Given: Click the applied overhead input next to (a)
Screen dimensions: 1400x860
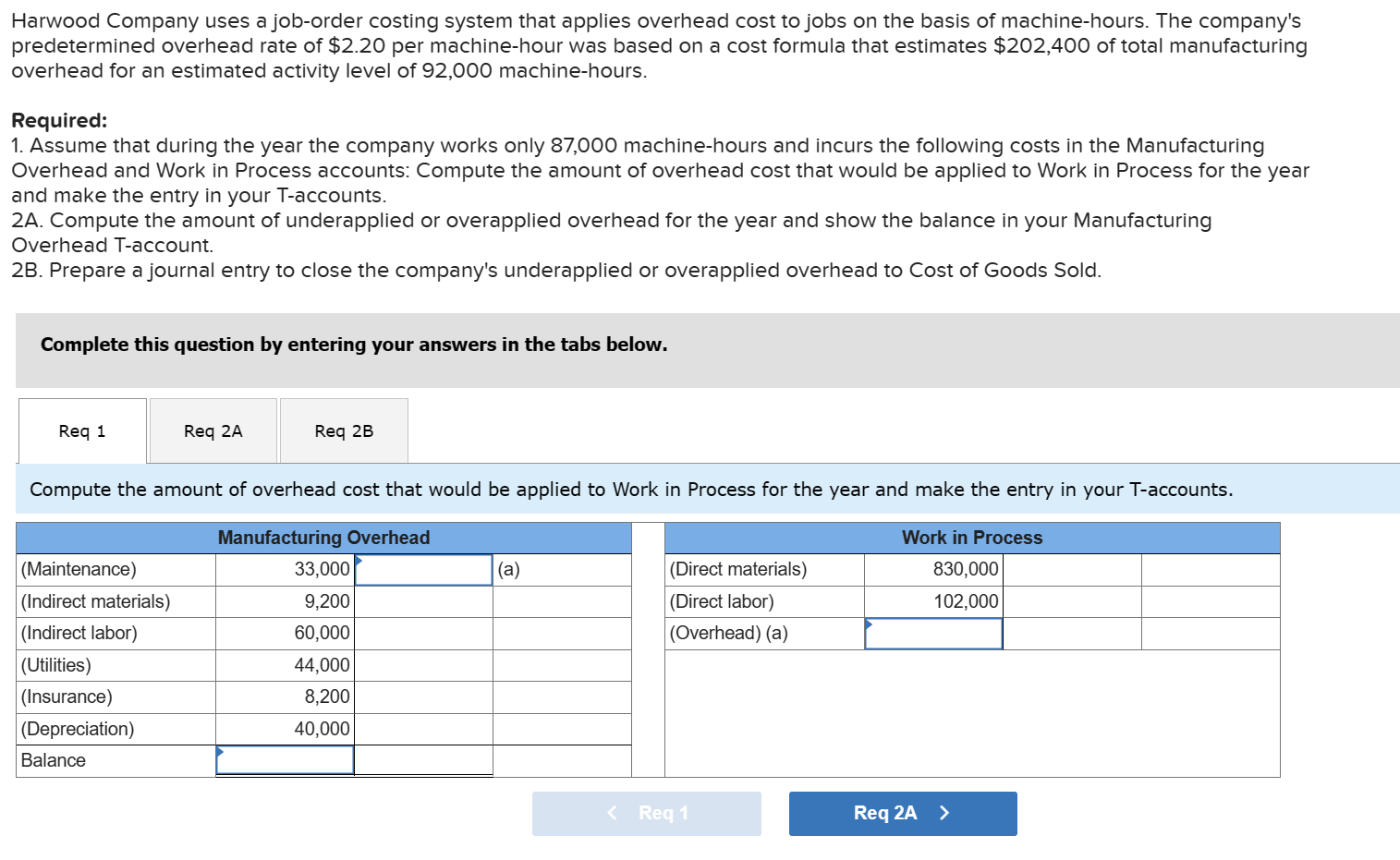Looking at the screenshot, I should 424,569.
